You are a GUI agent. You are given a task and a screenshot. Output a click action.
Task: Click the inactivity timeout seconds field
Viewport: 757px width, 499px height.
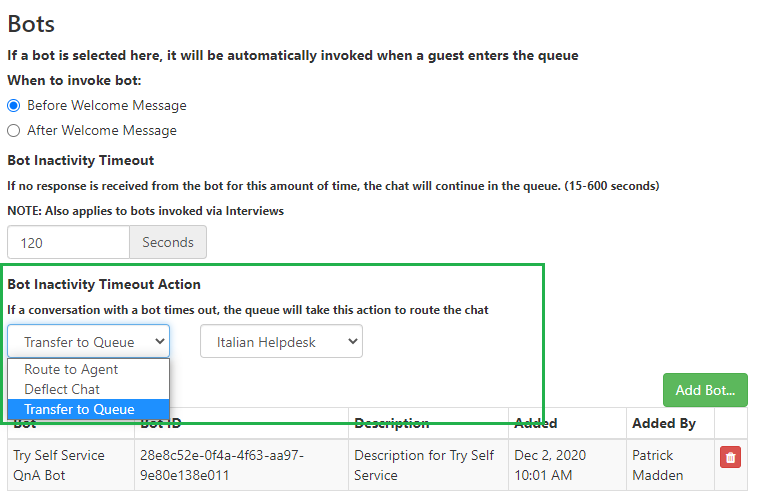tap(68, 242)
